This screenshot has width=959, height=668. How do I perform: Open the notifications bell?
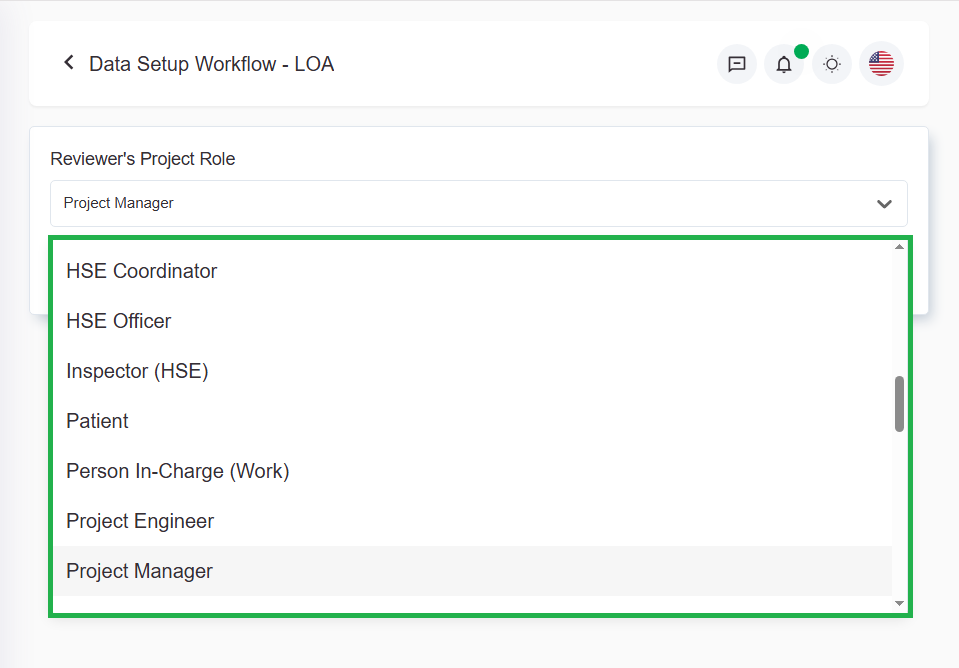tap(784, 64)
